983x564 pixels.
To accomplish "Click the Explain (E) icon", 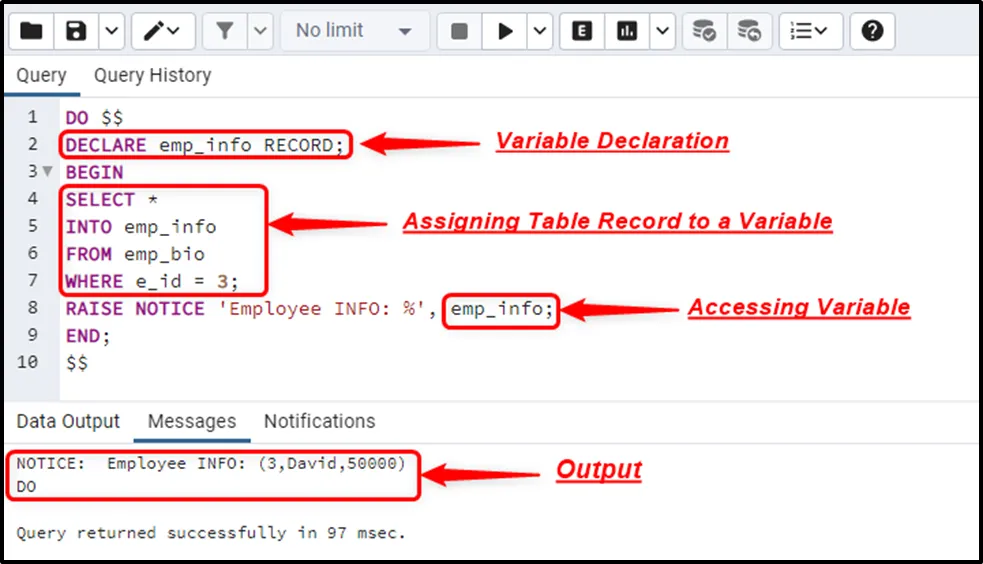I will [x=582, y=31].
